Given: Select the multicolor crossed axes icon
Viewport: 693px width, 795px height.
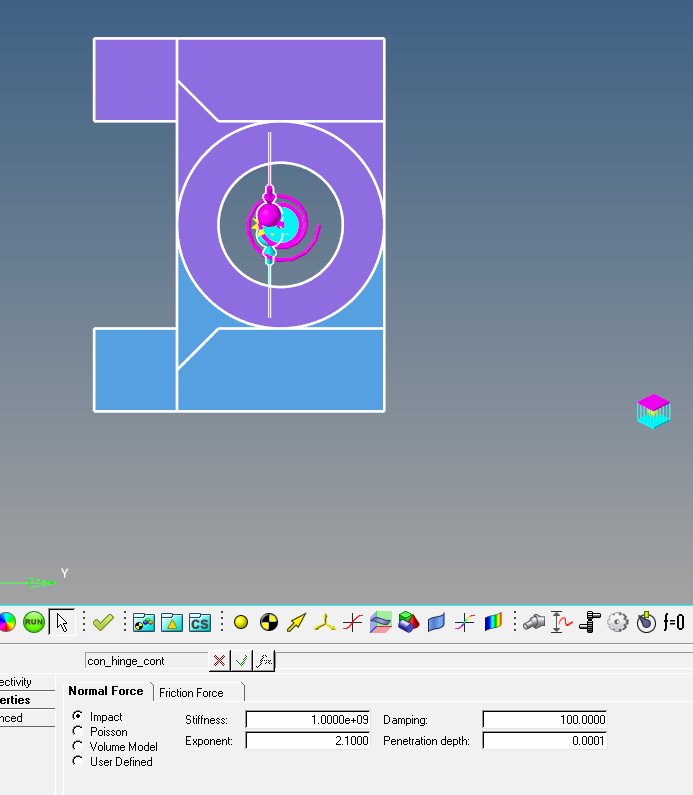Looking at the screenshot, I should click(464, 622).
